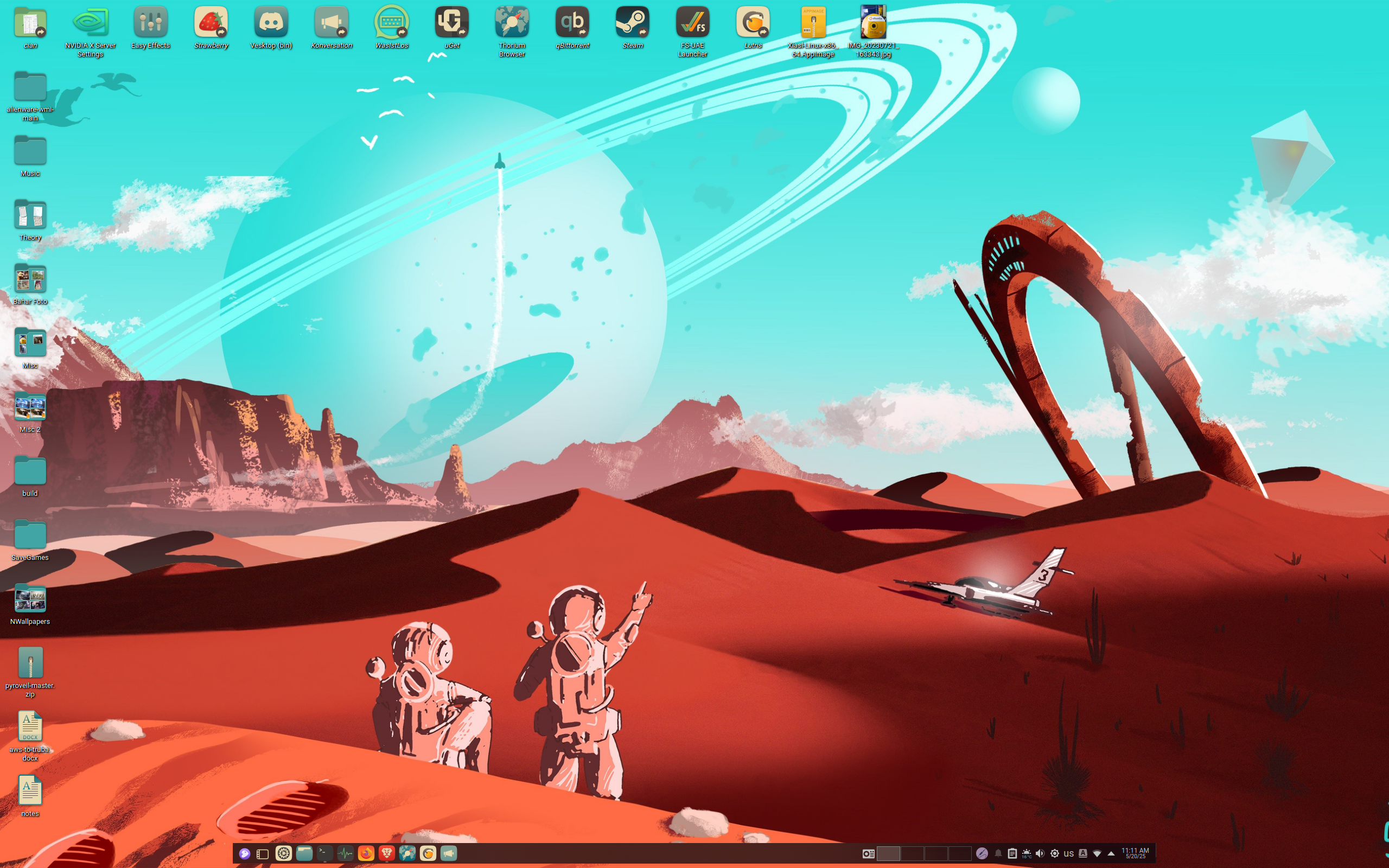The height and width of the screenshot is (868, 1389).
Task: Switch to Brave browser in taskbar
Action: point(387,854)
